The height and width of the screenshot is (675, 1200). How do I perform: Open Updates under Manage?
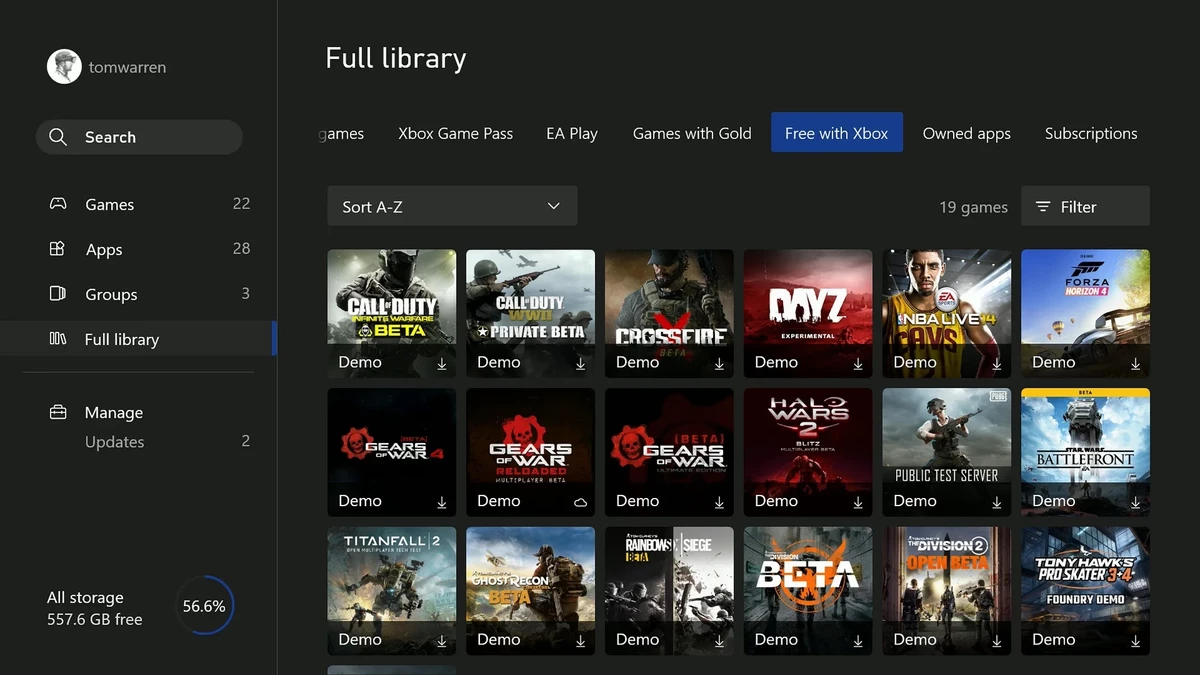click(x=115, y=442)
